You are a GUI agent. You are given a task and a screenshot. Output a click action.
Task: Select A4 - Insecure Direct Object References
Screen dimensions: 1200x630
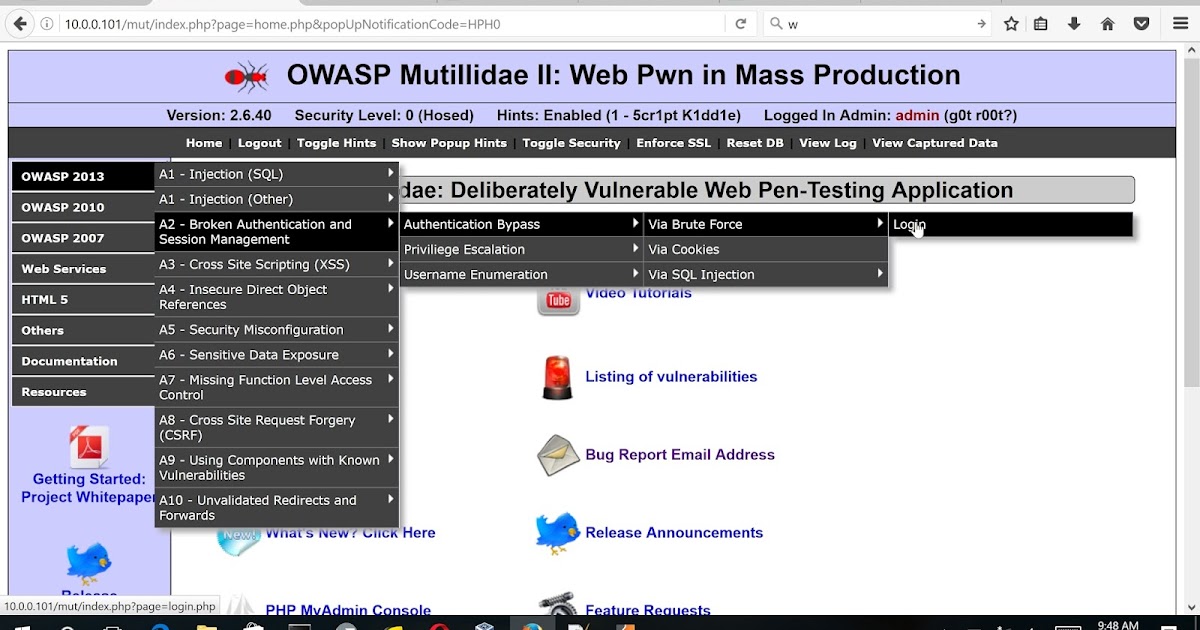(x=277, y=297)
